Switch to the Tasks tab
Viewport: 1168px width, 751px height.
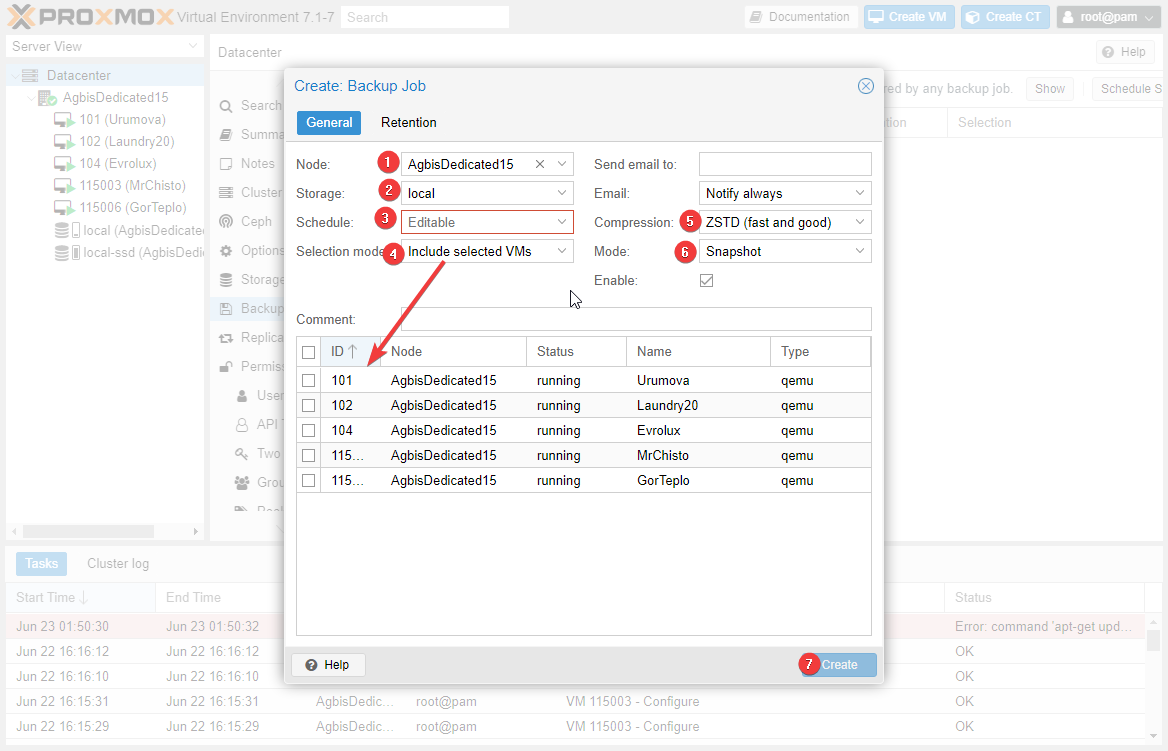coord(41,563)
